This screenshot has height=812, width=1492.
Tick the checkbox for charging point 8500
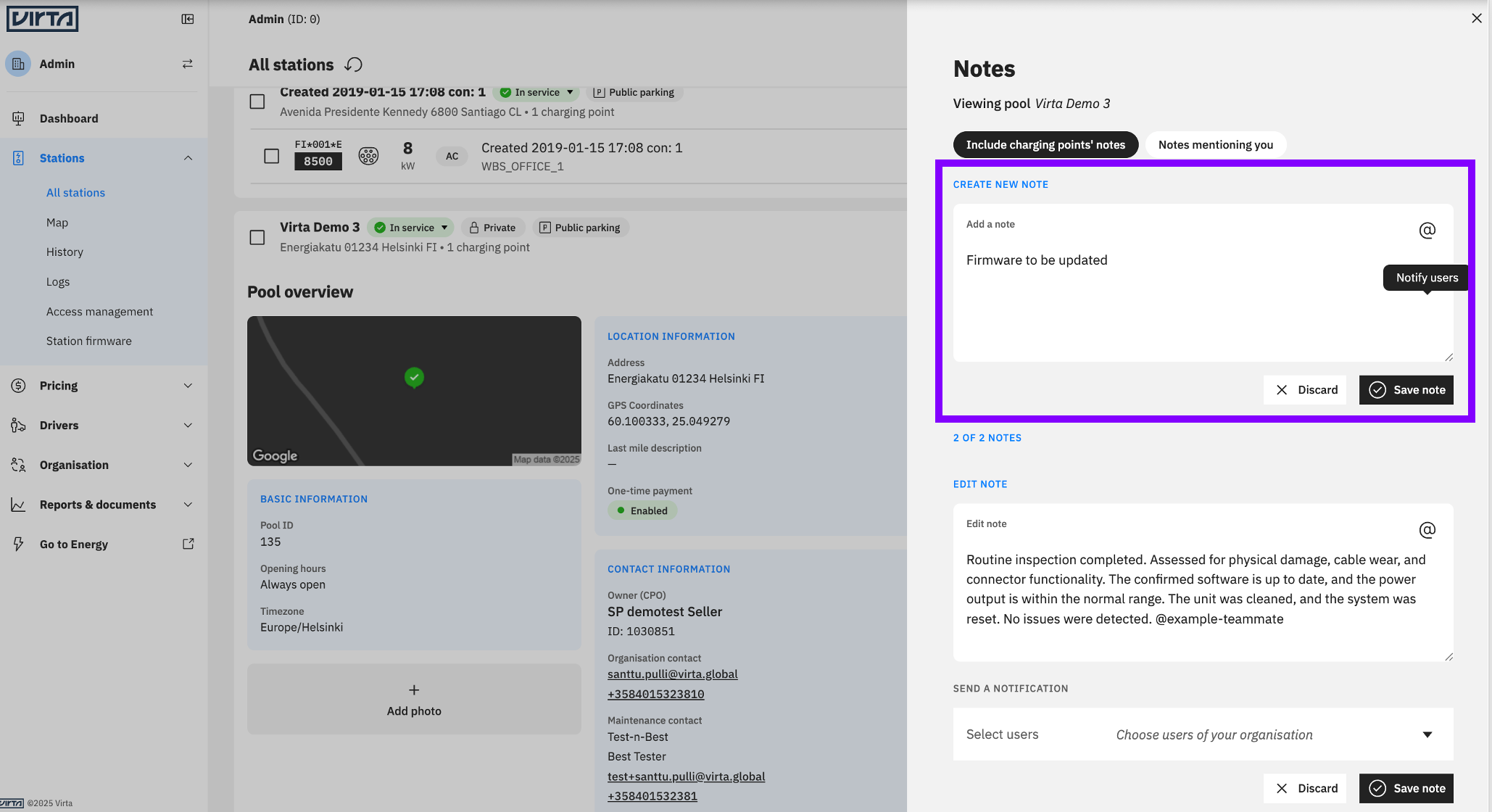click(x=272, y=156)
